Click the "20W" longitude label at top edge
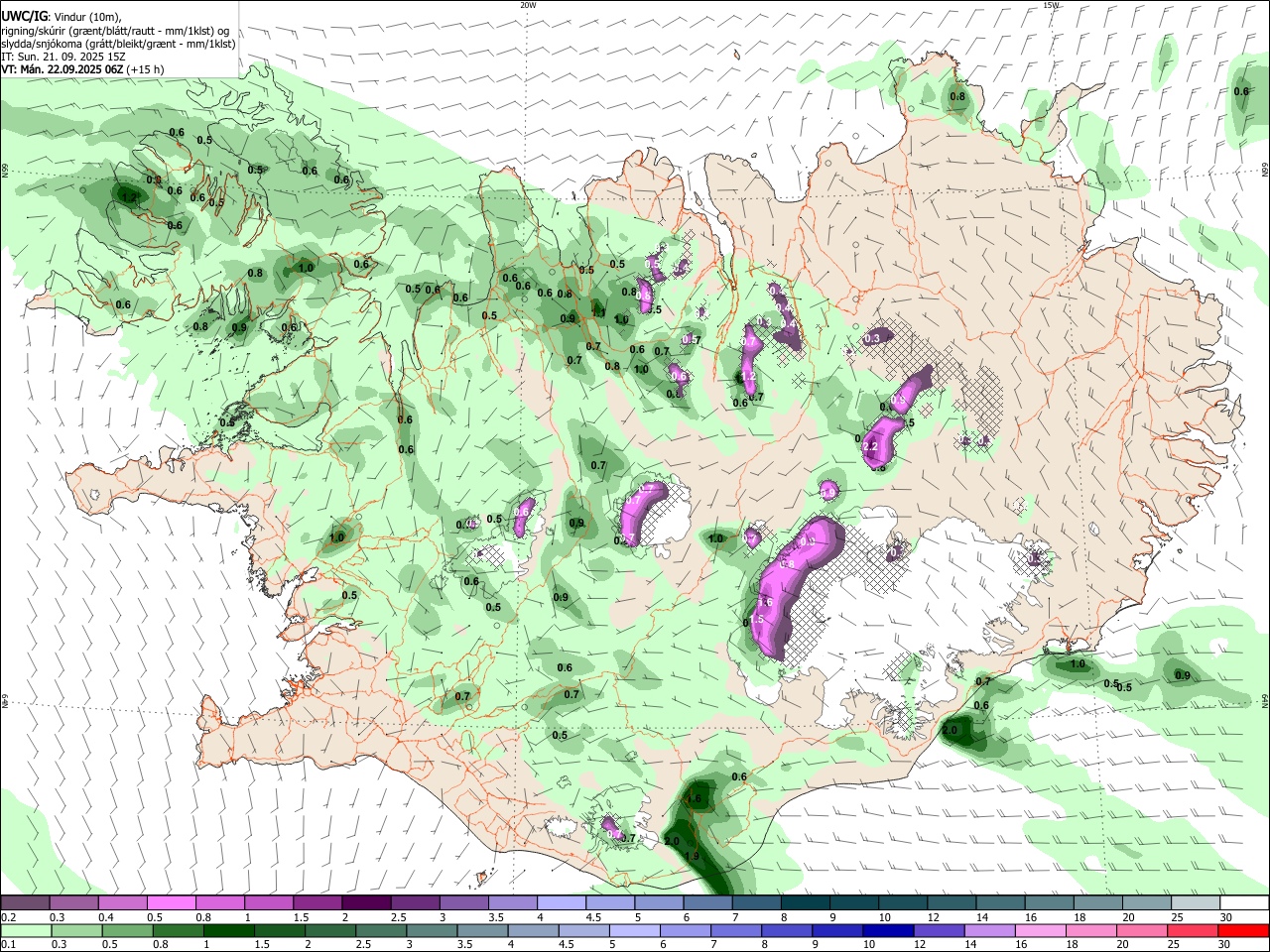This screenshot has height=952, width=1270. [527, 5]
